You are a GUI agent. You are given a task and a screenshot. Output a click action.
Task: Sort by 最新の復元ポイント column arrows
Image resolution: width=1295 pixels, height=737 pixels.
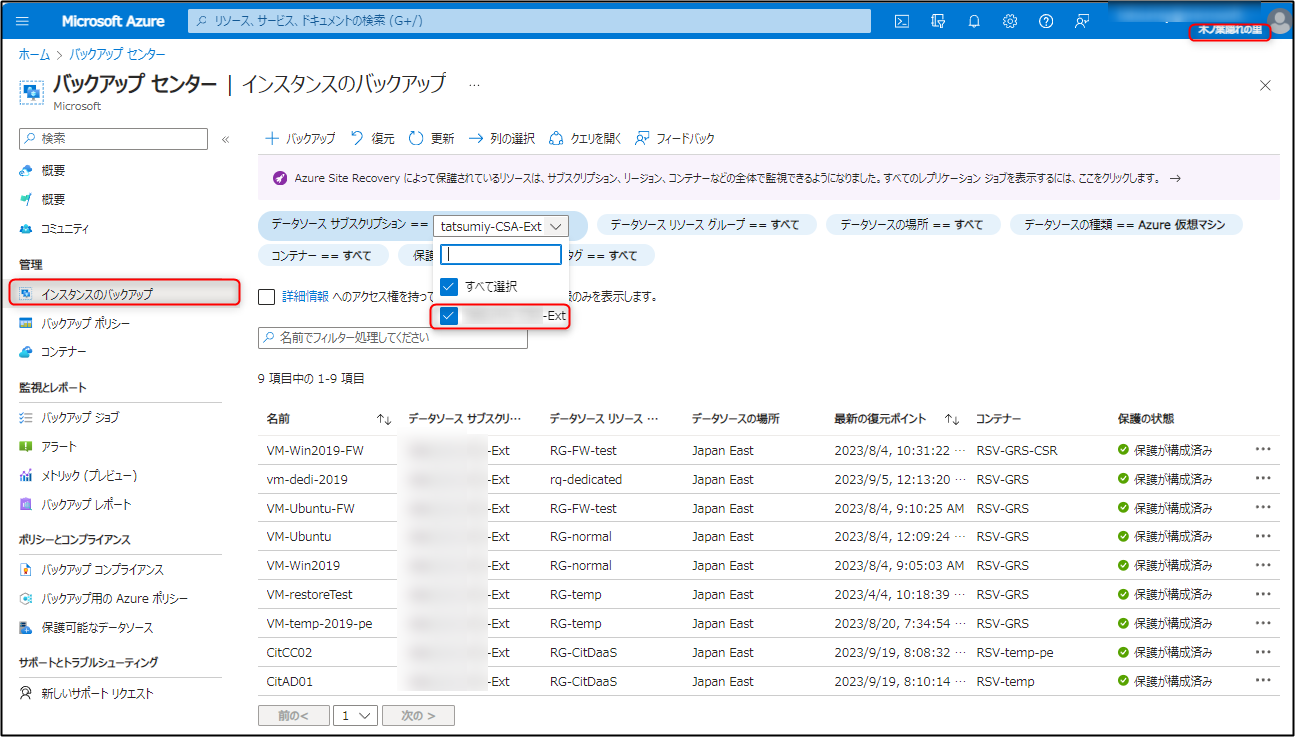952,419
